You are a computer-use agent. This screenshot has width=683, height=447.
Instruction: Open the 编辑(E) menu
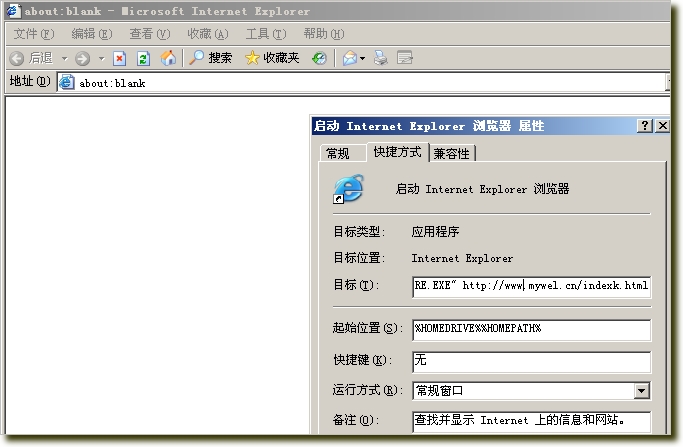pyautogui.click(x=91, y=34)
